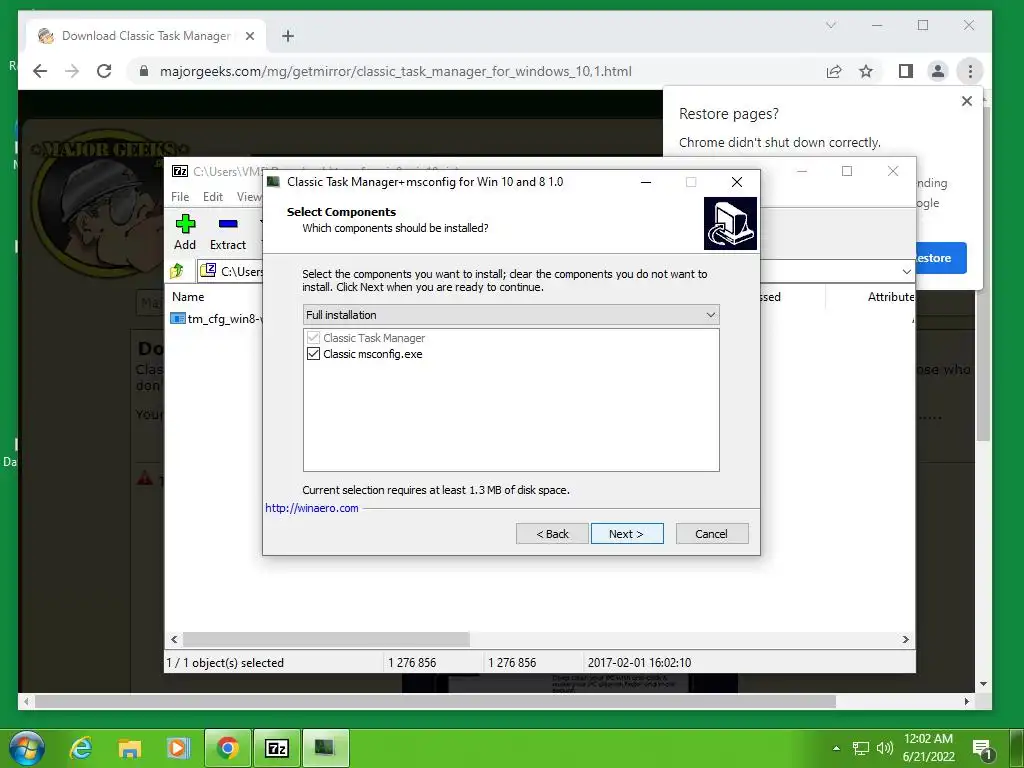Viewport: 1024px width, 768px height.
Task: Click the taskbar clock and date
Action: 929,748
